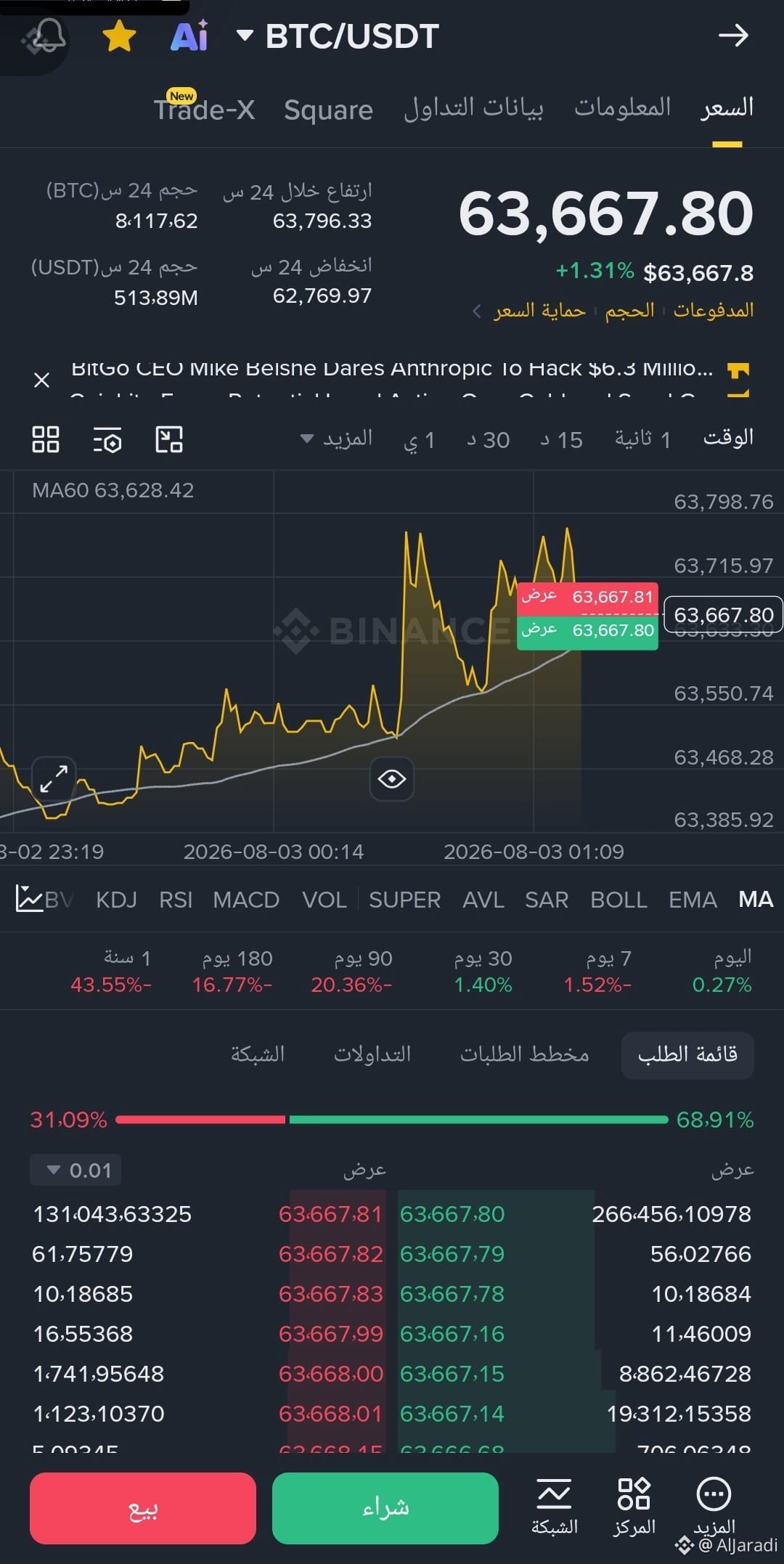The width and height of the screenshot is (784, 1564).
Task: Expand the chevron beside حماية السعر
Action: coord(477,311)
